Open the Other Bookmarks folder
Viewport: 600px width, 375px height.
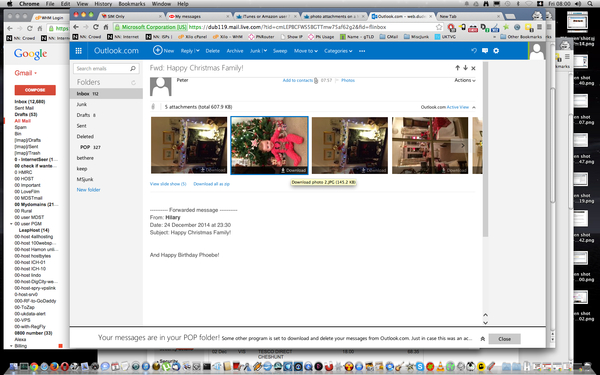click(x=521, y=37)
